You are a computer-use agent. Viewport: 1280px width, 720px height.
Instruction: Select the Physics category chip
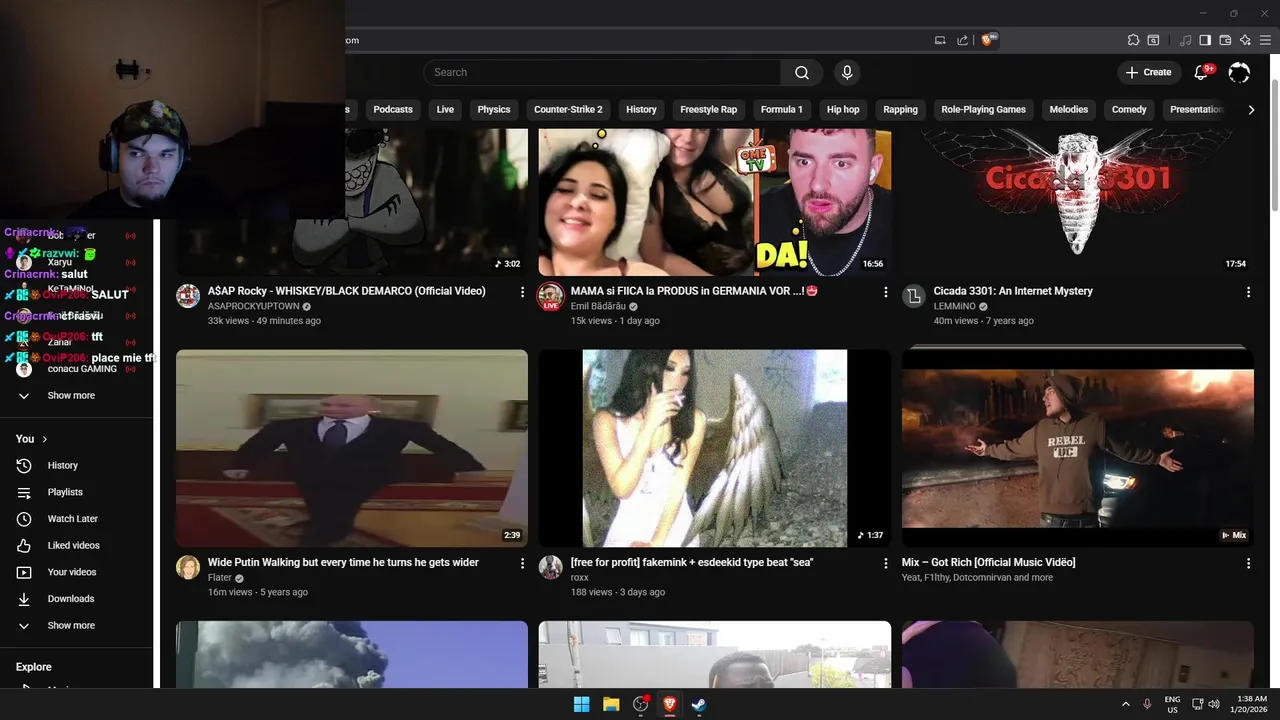tap(494, 110)
